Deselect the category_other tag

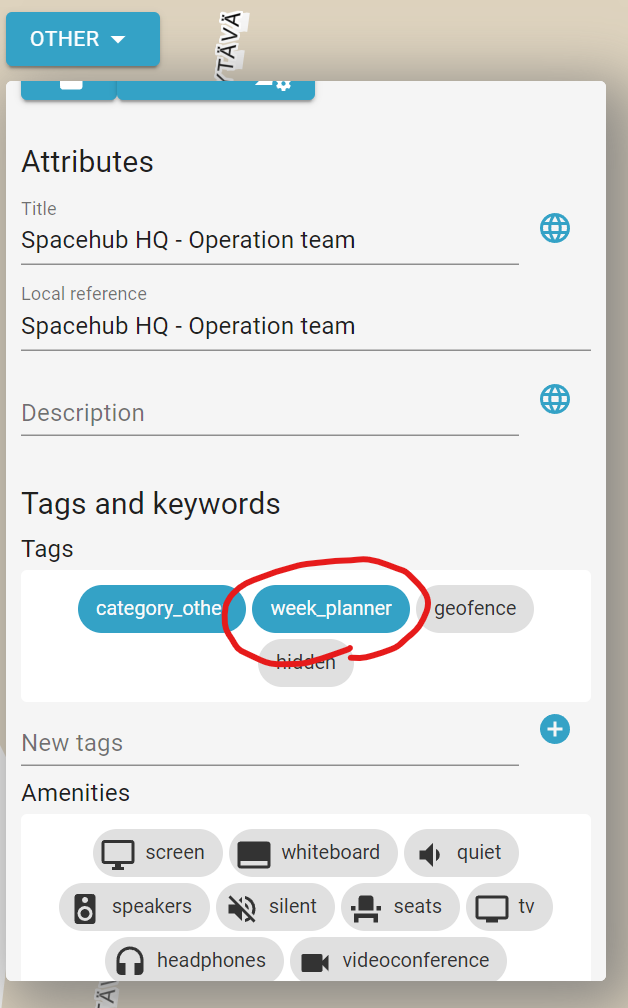click(161, 609)
